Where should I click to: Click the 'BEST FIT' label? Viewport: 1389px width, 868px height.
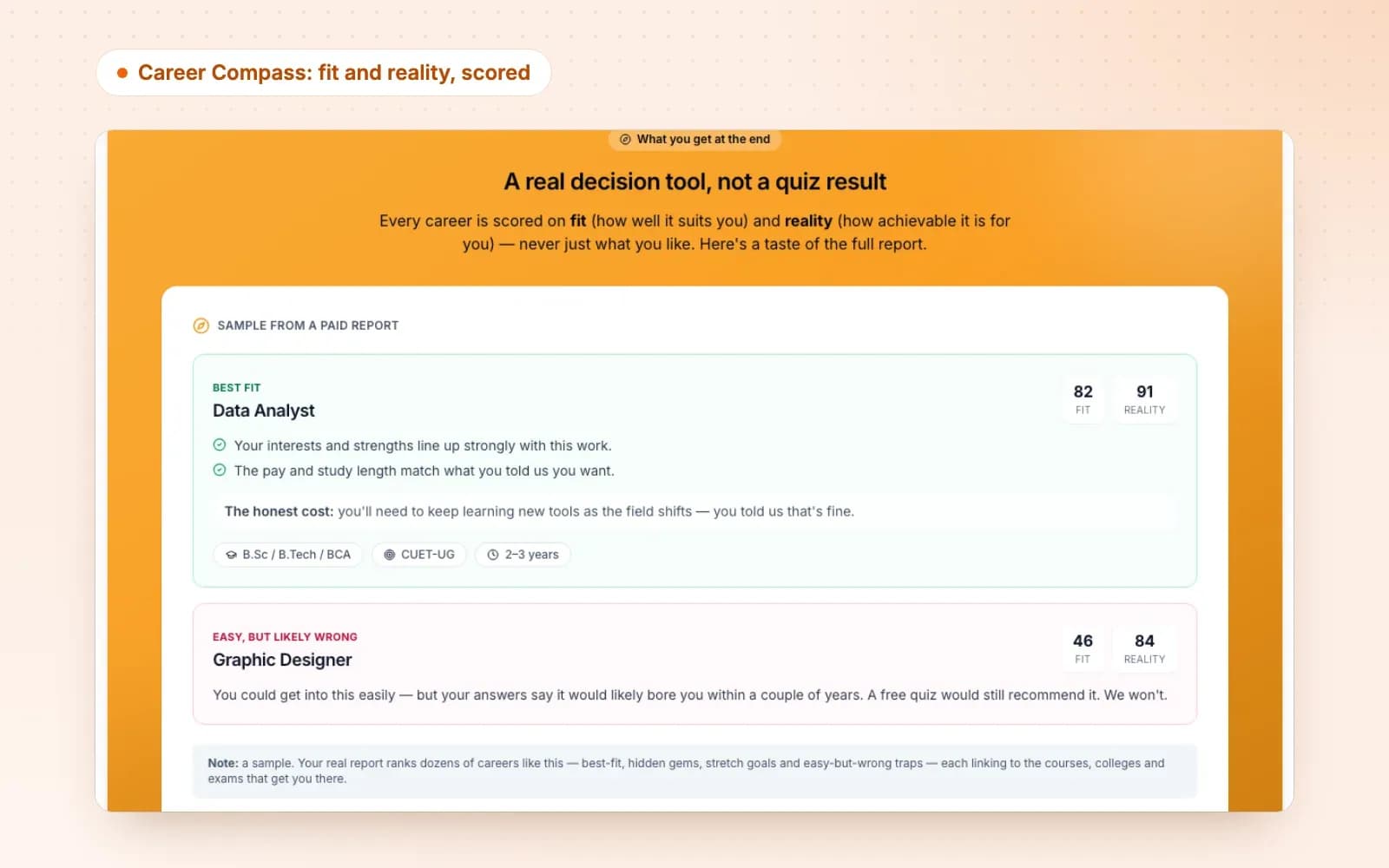236,388
